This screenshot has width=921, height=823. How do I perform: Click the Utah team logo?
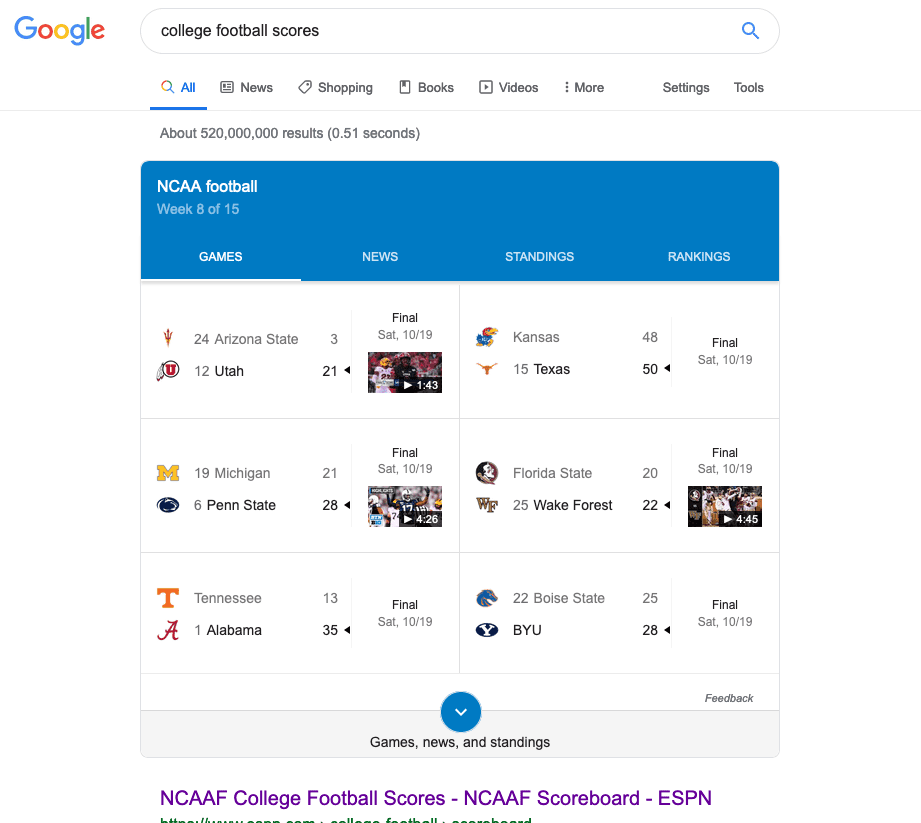[x=168, y=371]
